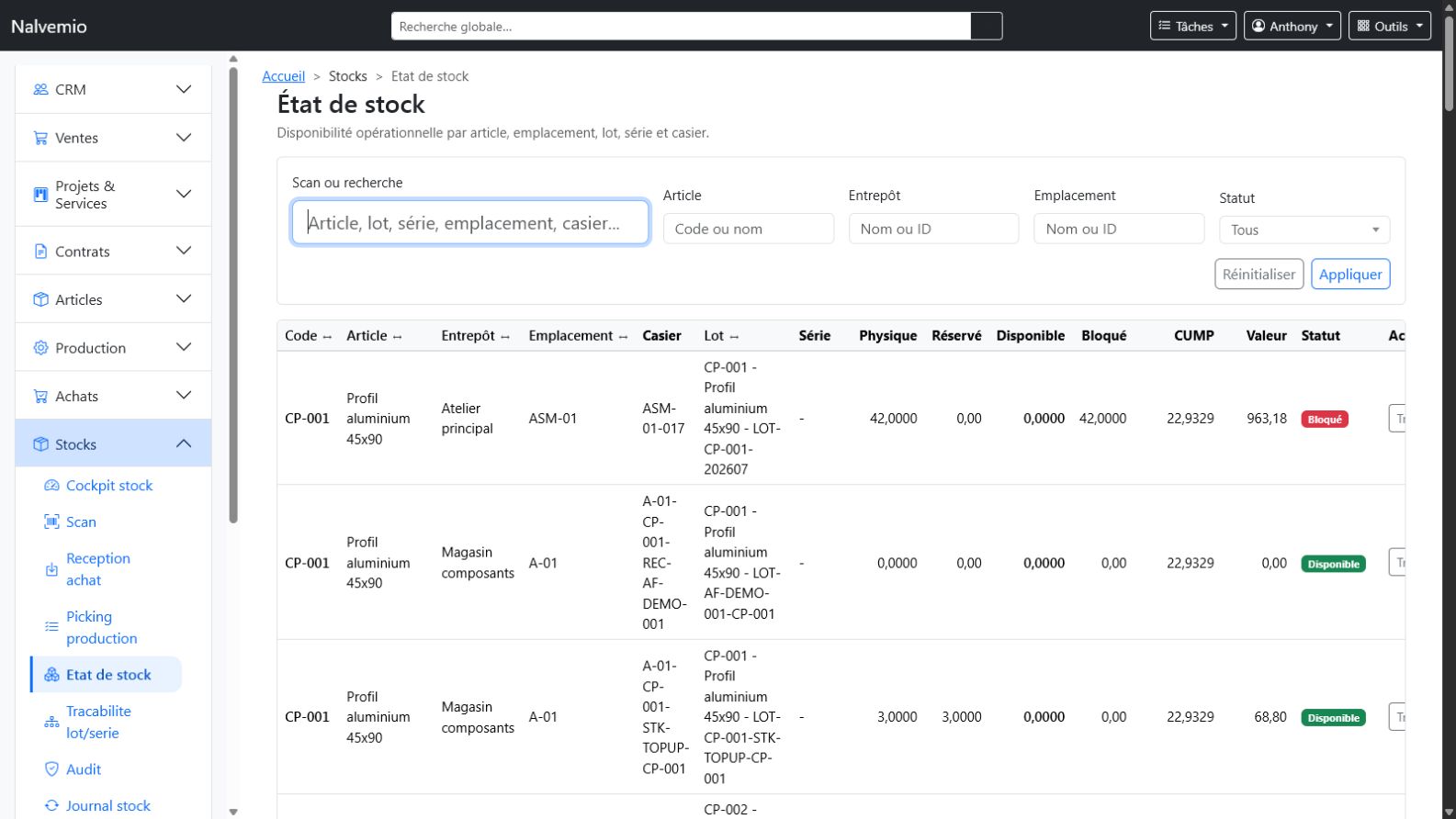Click the Articles box icon
The width and height of the screenshot is (1456, 819).
coord(40,299)
